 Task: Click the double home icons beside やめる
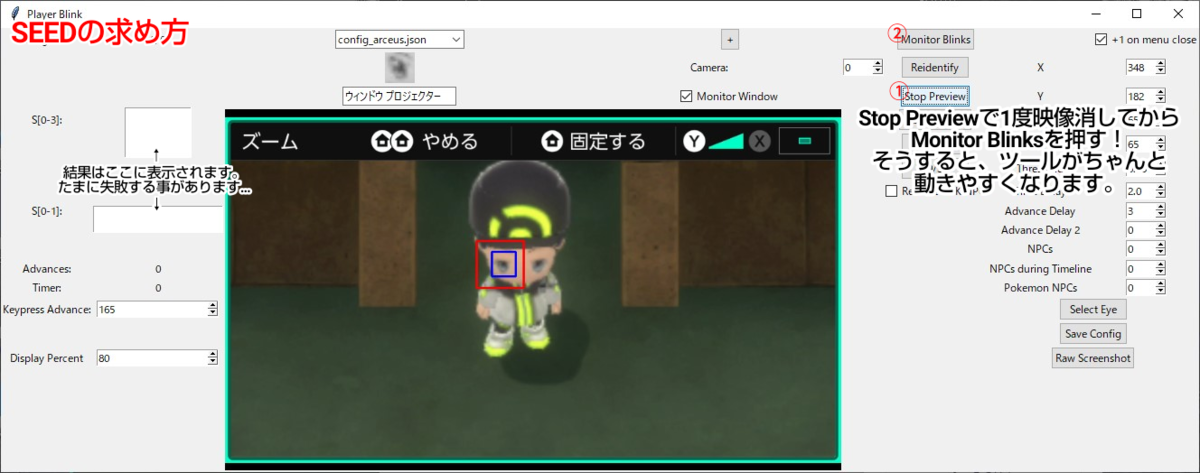[391, 141]
